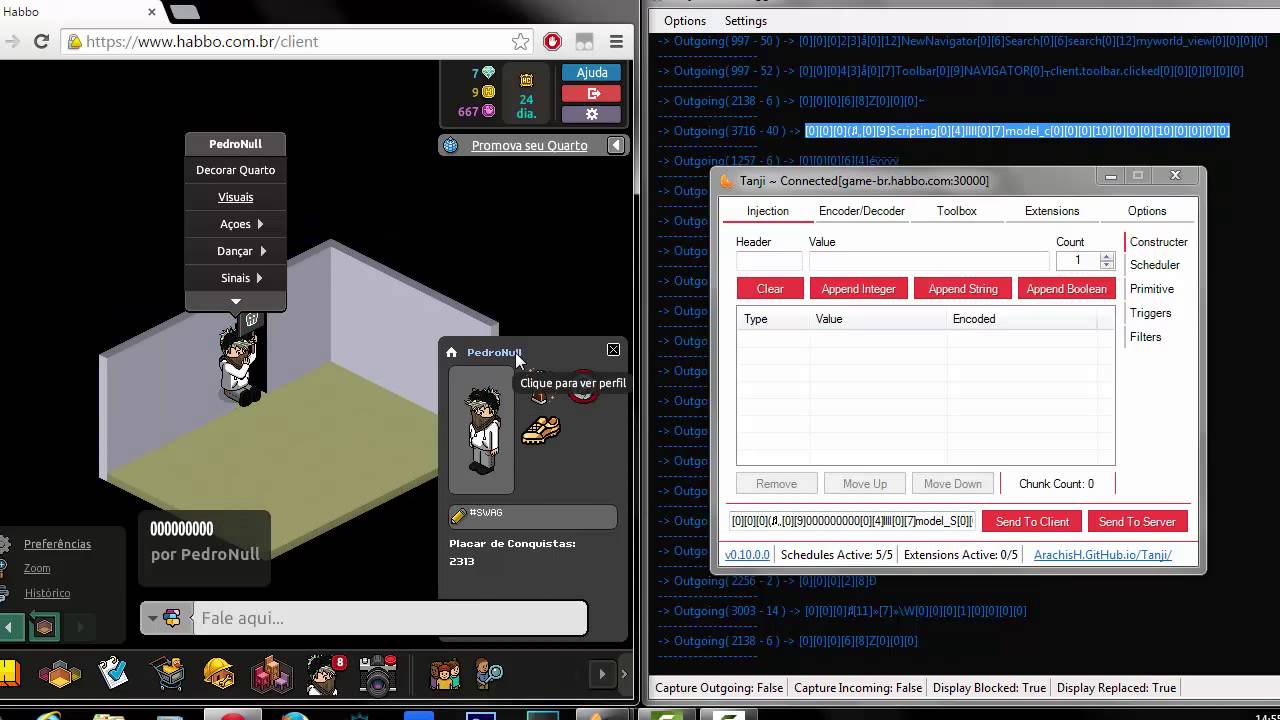The height and width of the screenshot is (720, 1280).
Task: Click the avatar icon with 8 notifications
Action: [x=325, y=675]
